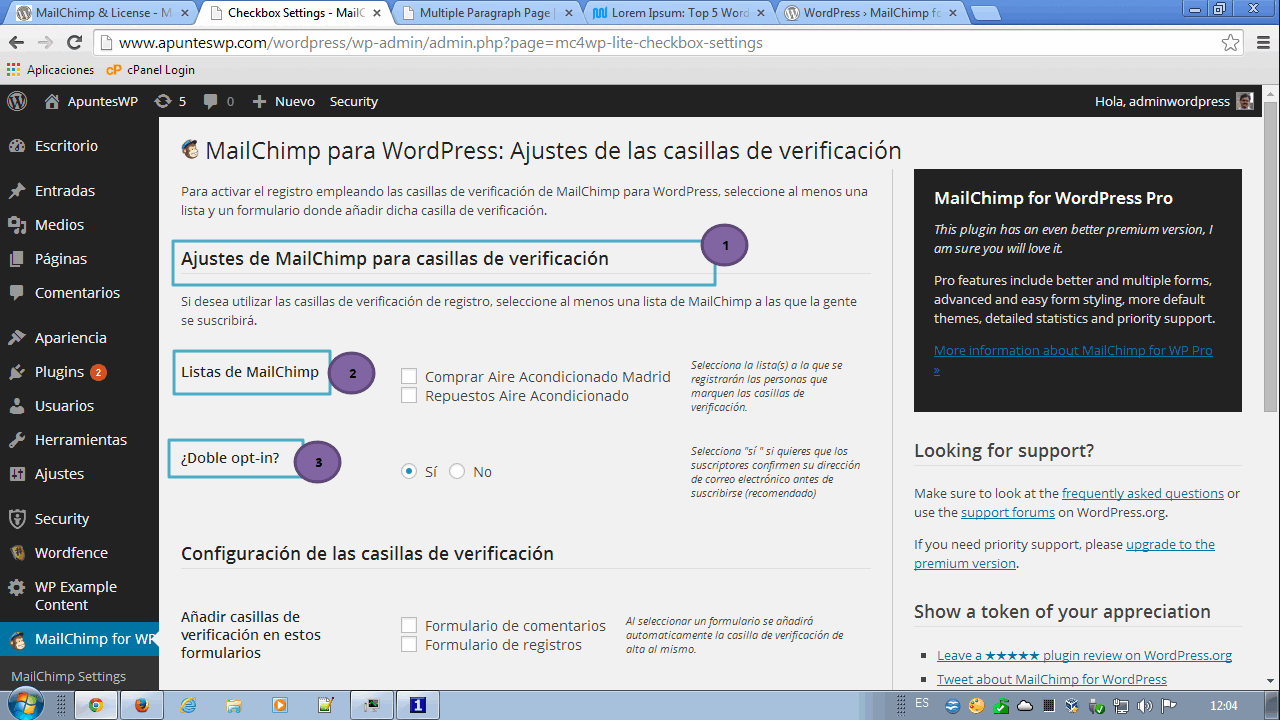Launch Internet Explorer from the taskbar
This screenshot has height=720, width=1280.
(188, 705)
